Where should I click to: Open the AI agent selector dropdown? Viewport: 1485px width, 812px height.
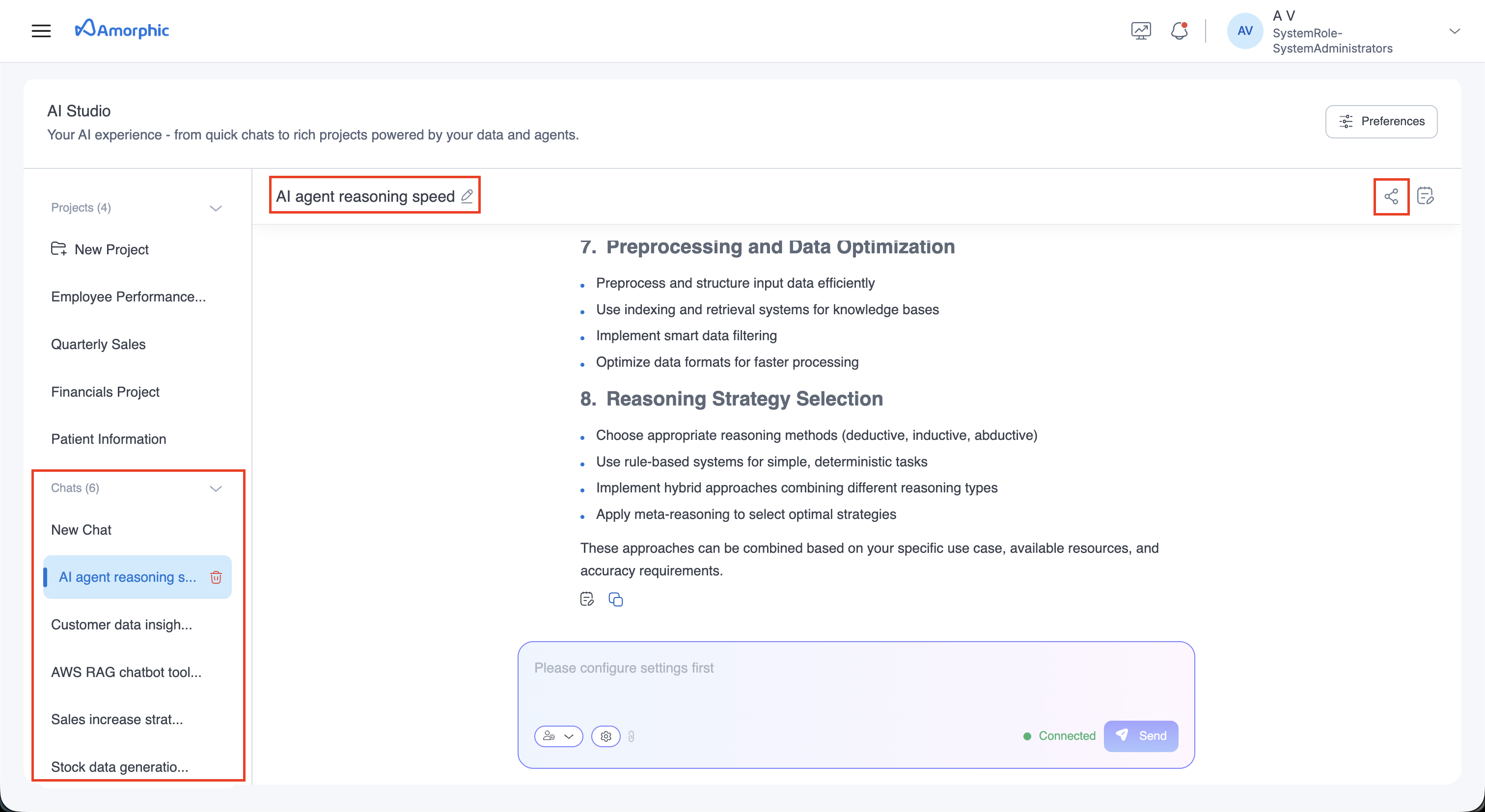pos(558,736)
